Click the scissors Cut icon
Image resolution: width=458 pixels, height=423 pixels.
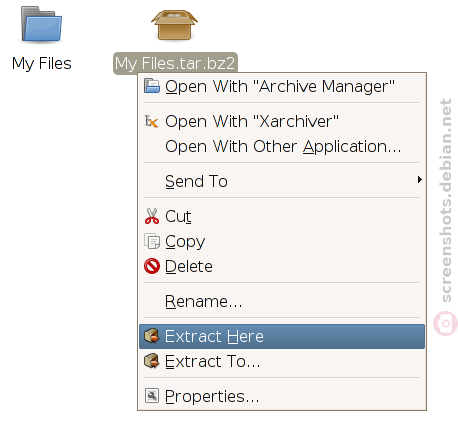click(152, 216)
